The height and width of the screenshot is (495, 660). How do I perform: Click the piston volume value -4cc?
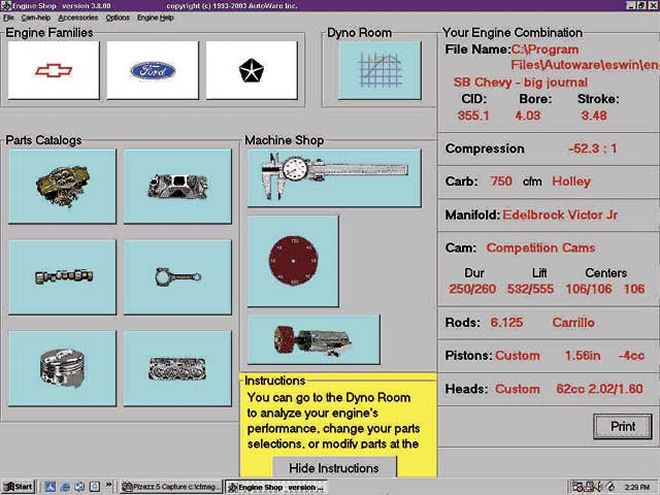631,356
